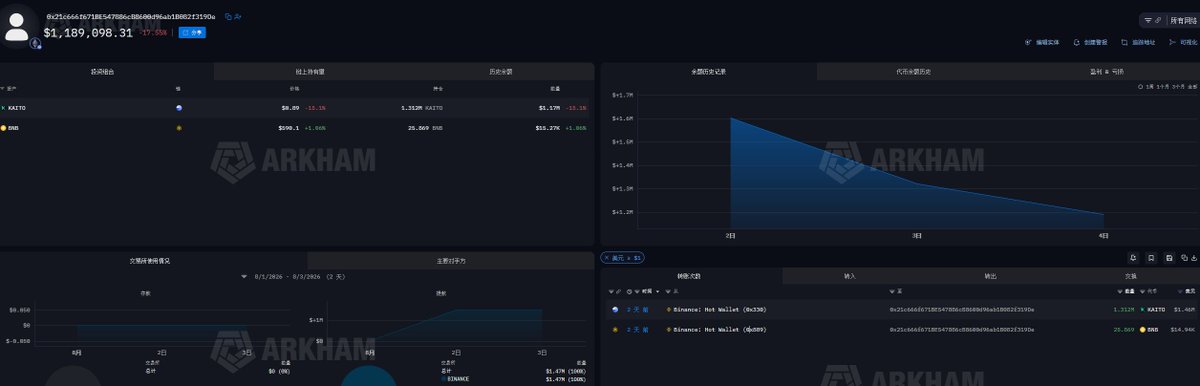Copy the wallet address with the copy icon
The width and height of the screenshot is (1200, 386).
(228, 17)
